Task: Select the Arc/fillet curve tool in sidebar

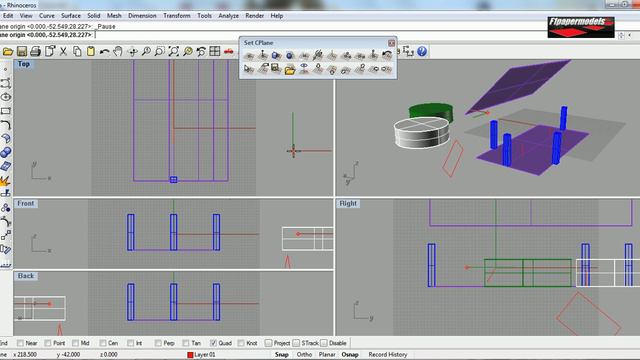Action: pyautogui.click(x=6, y=125)
